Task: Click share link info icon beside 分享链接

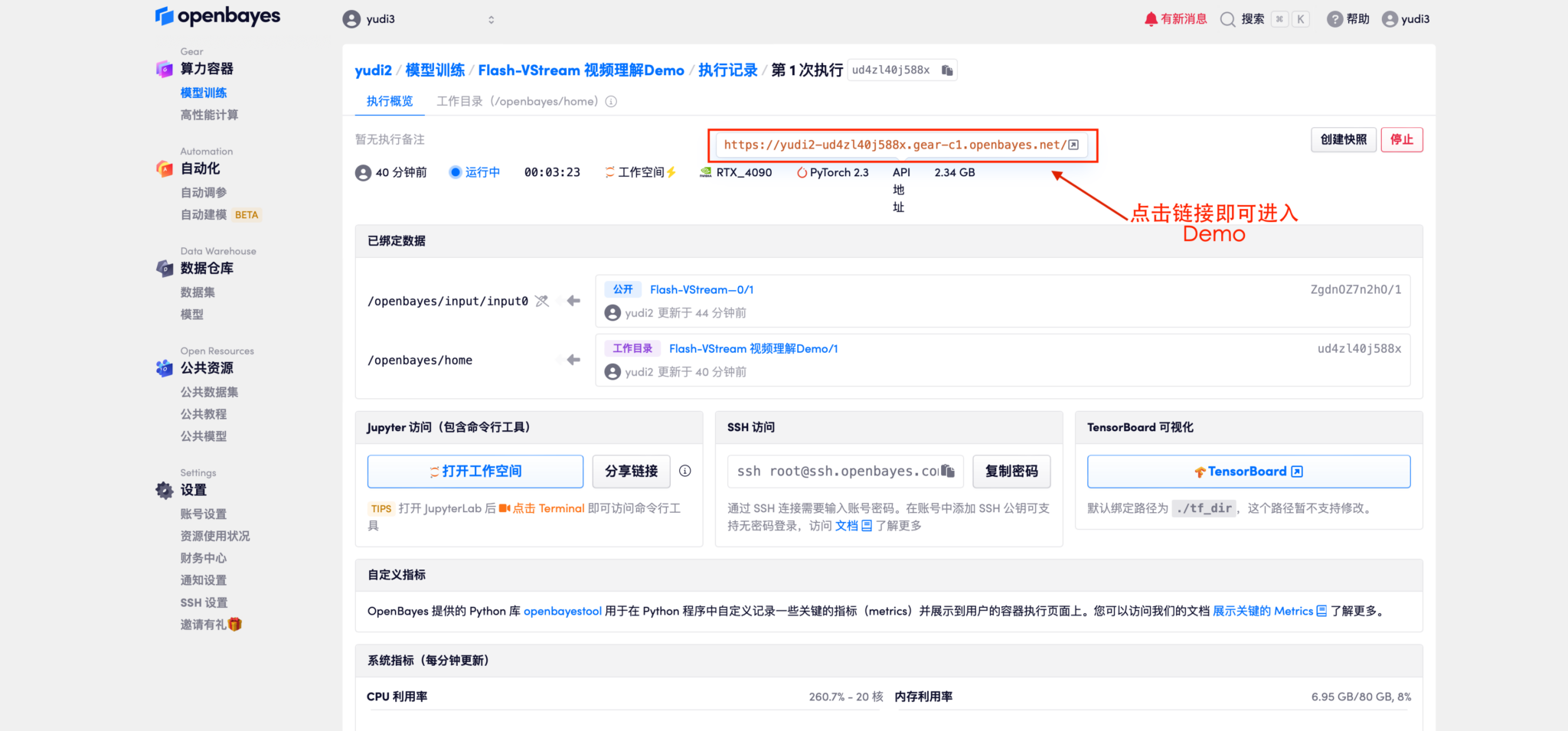Action: [685, 471]
